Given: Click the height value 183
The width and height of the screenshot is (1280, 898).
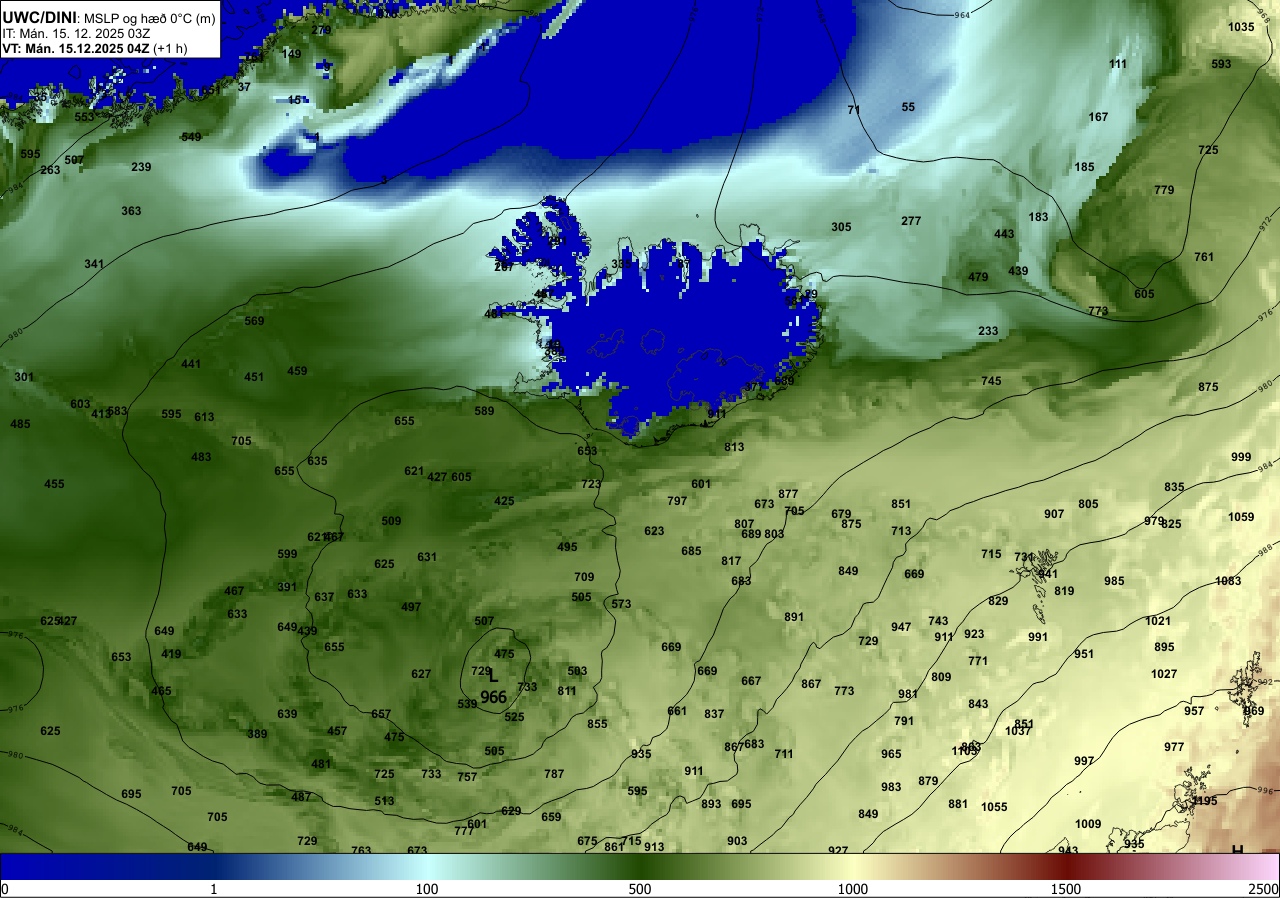Looking at the screenshot, I should pos(1038,217).
